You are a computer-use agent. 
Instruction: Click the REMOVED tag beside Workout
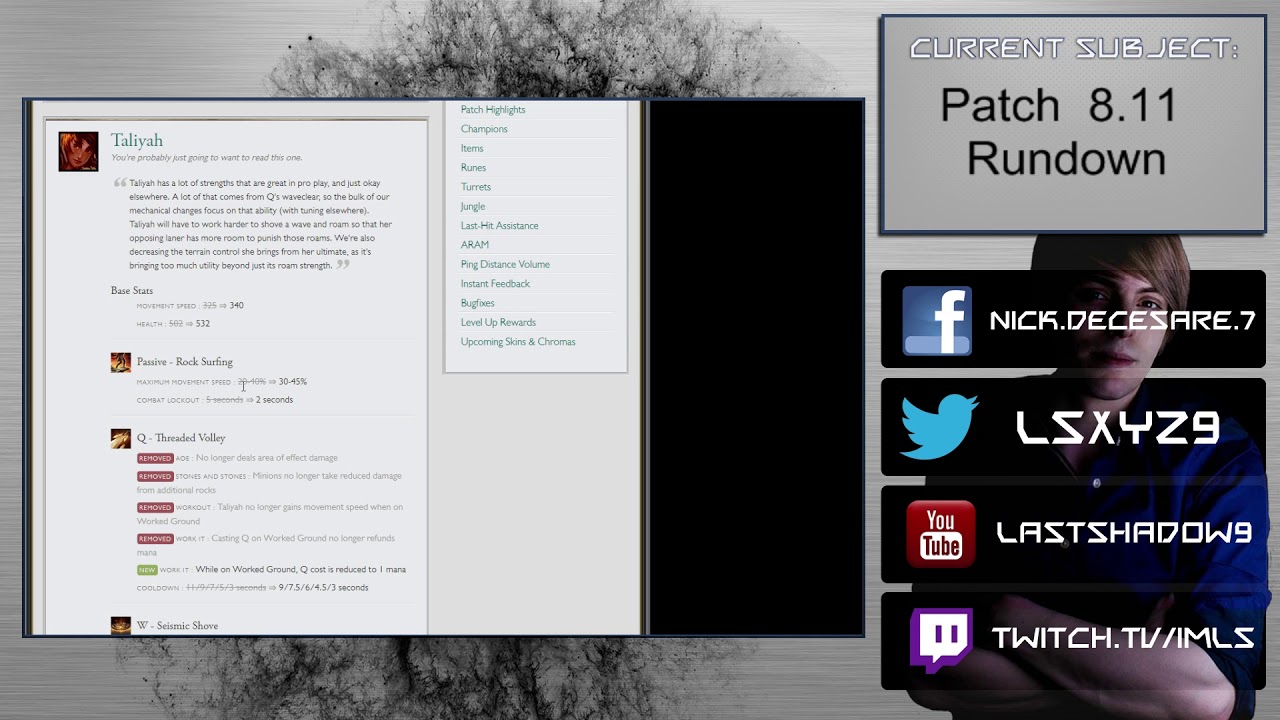coord(155,507)
